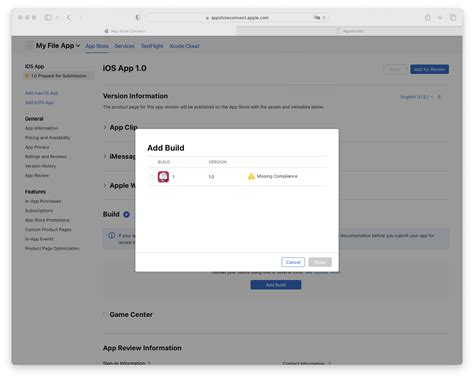Open the Safari sidebar dropdown arrow

(x=57, y=17)
